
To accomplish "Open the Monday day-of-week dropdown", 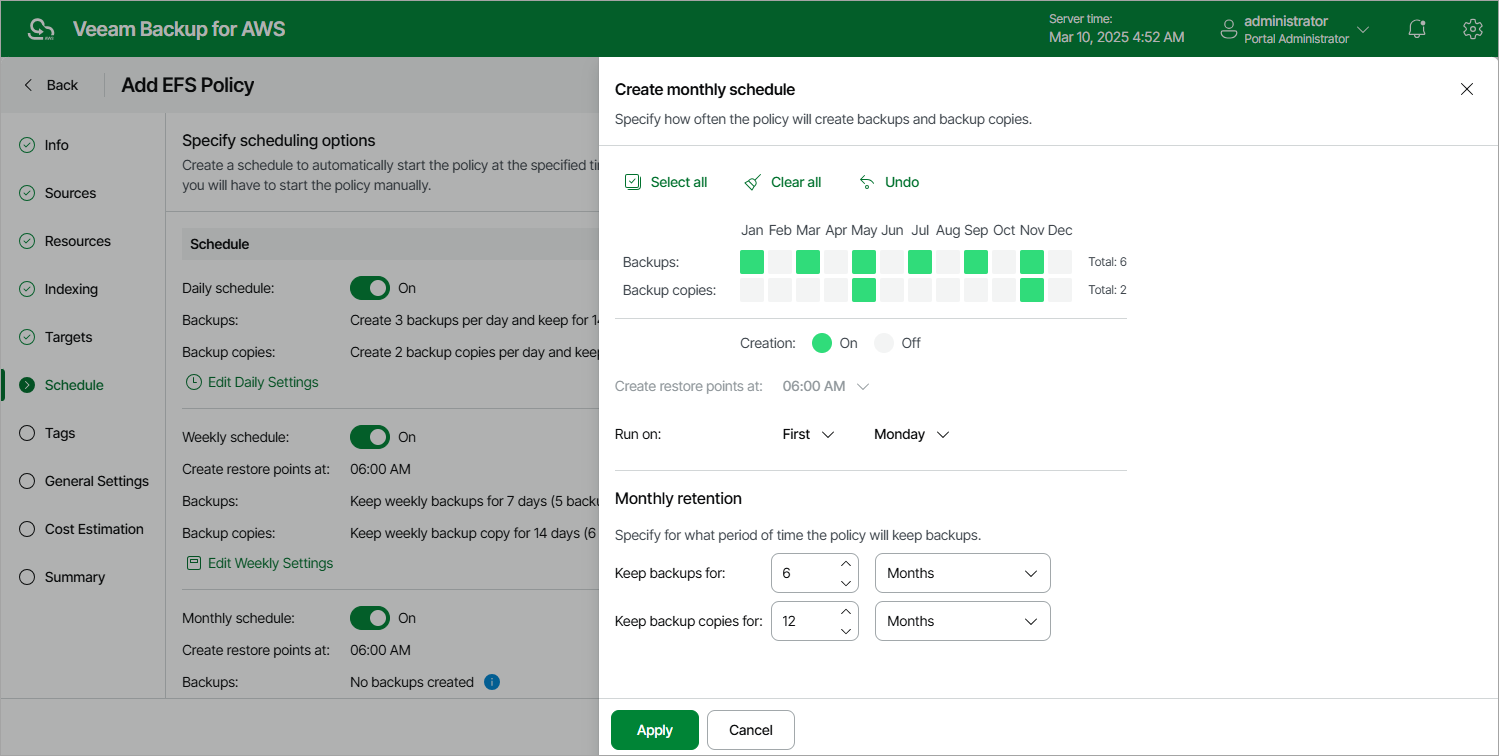I will tap(909, 434).
